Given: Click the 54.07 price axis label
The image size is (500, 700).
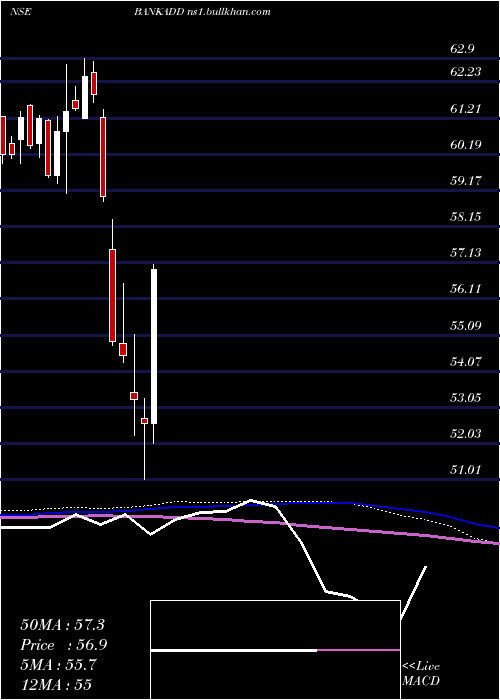Looking at the screenshot, I should click(466, 361).
